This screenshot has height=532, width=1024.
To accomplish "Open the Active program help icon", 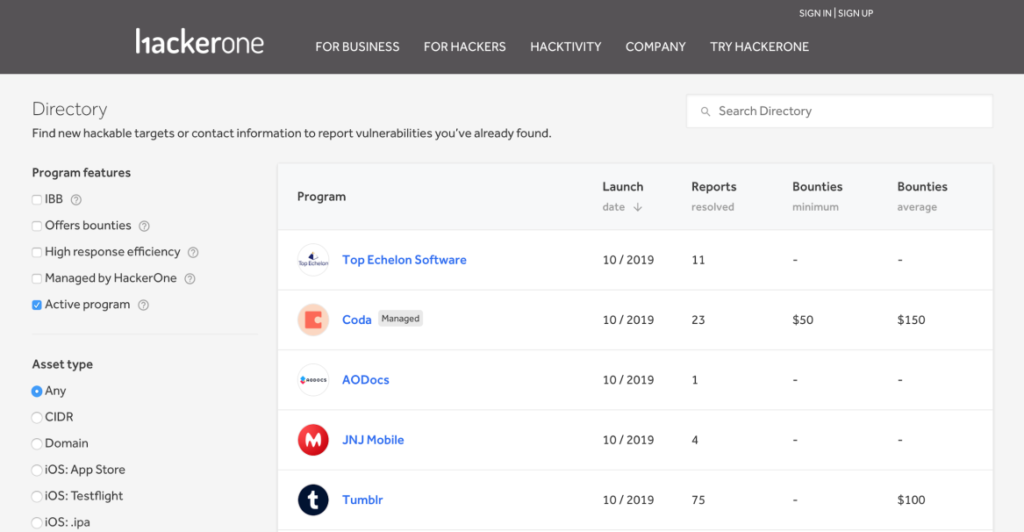I will coord(143,305).
